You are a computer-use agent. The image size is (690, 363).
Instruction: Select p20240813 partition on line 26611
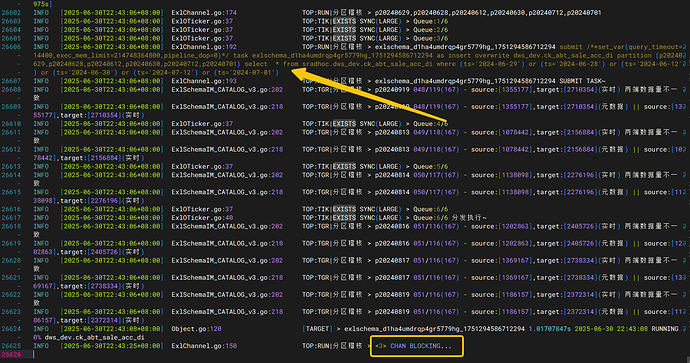point(392,132)
